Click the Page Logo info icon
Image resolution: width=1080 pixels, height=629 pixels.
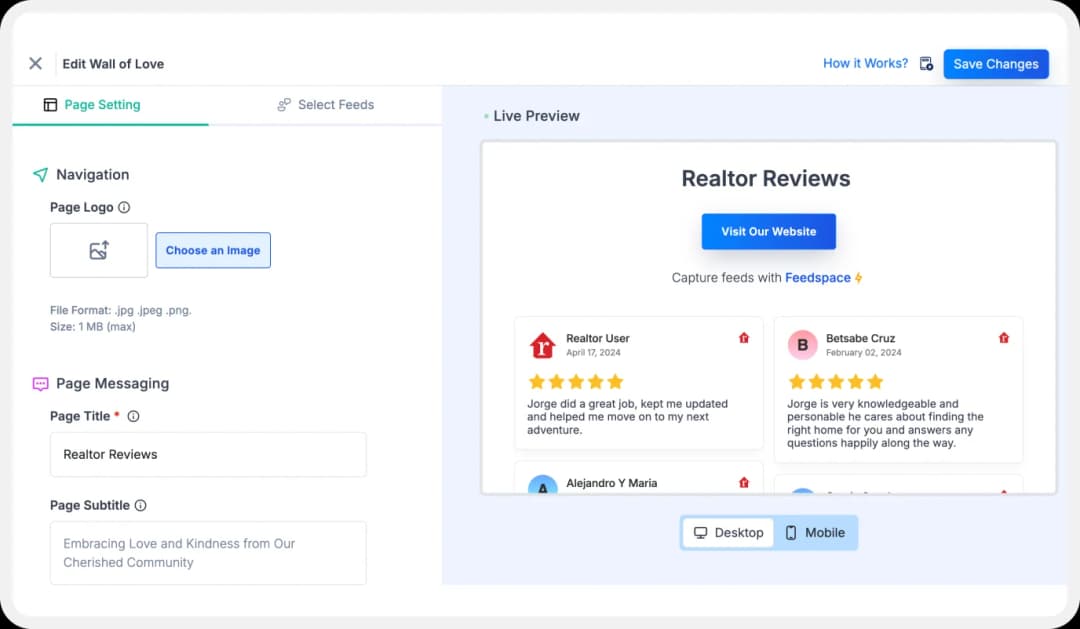(x=124, y=208)
